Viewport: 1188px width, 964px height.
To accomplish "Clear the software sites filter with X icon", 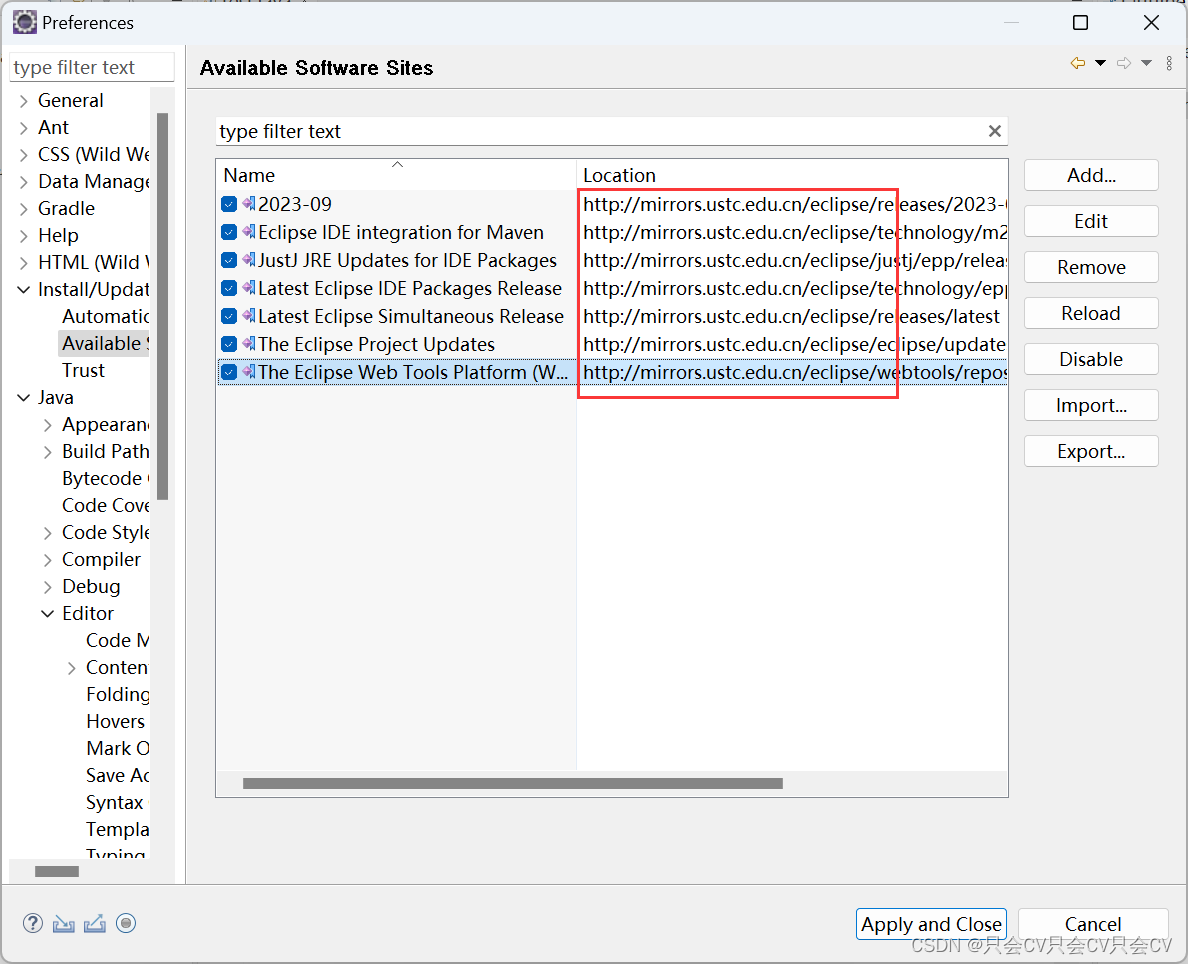I will pos(995,131).
